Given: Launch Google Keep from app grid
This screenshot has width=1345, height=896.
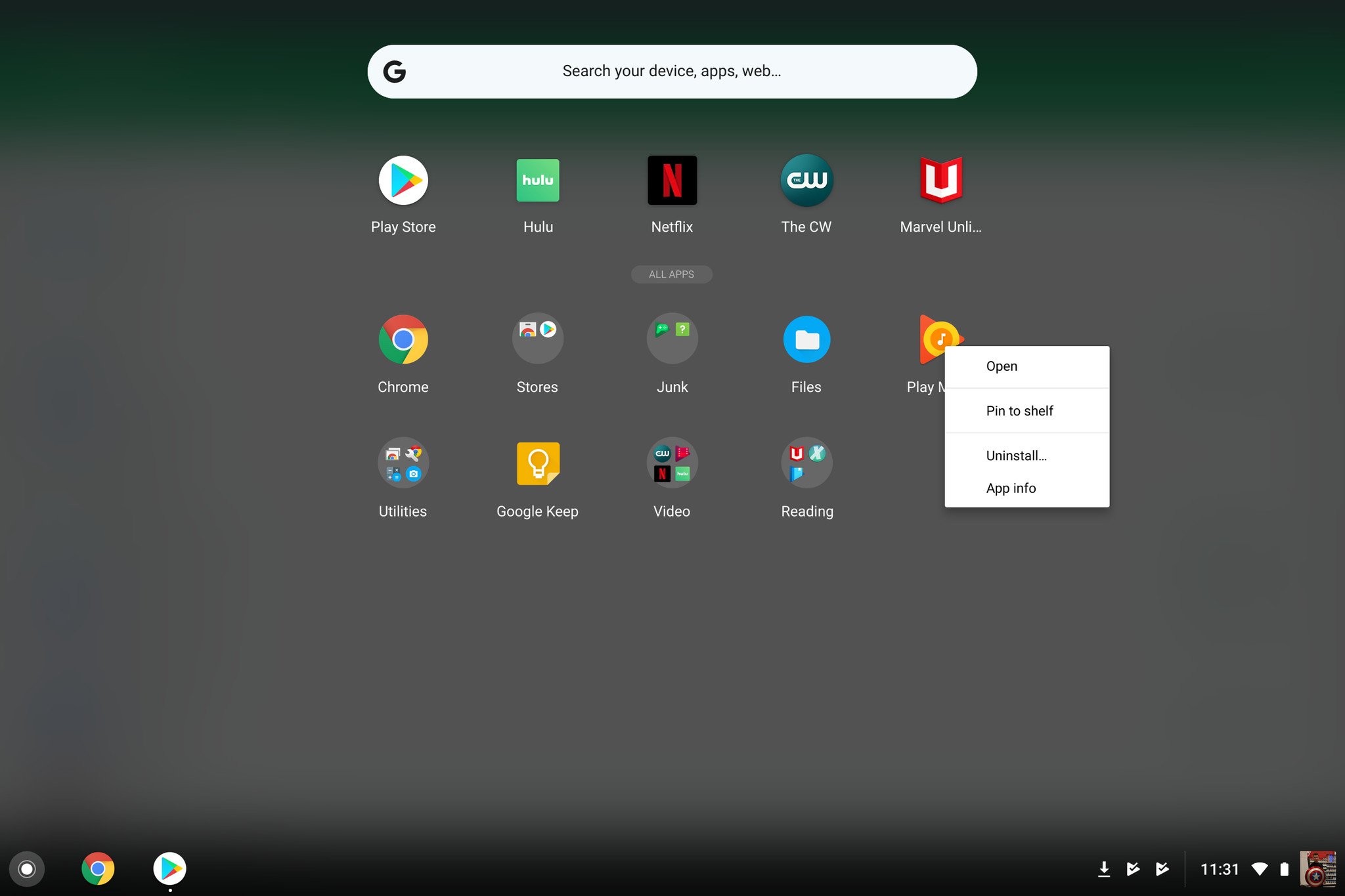Looking at the screenshot, I should (x=538, y=463).
